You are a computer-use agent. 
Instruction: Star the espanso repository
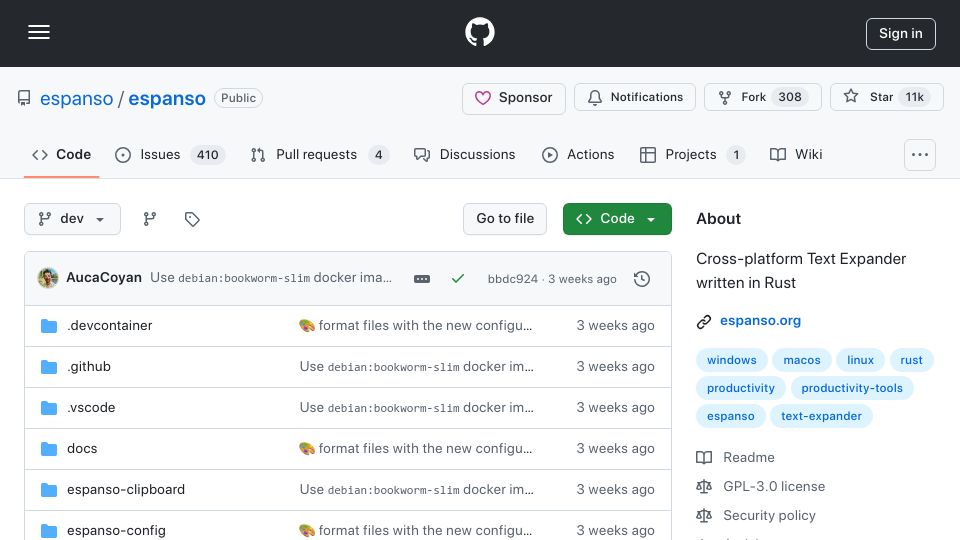point(887,97)
